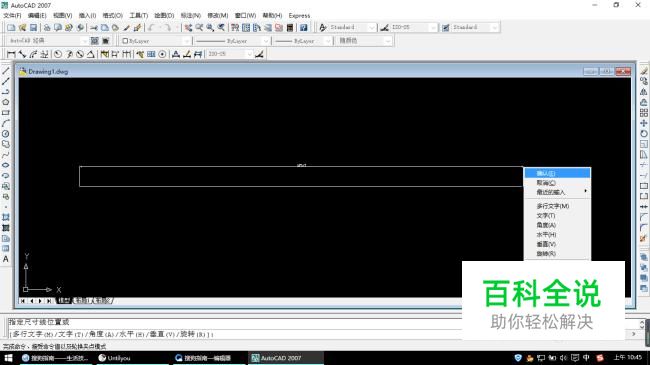650x365 pixels.
Task: Open Help with the question mark icon
Action: tap(304, 27)
